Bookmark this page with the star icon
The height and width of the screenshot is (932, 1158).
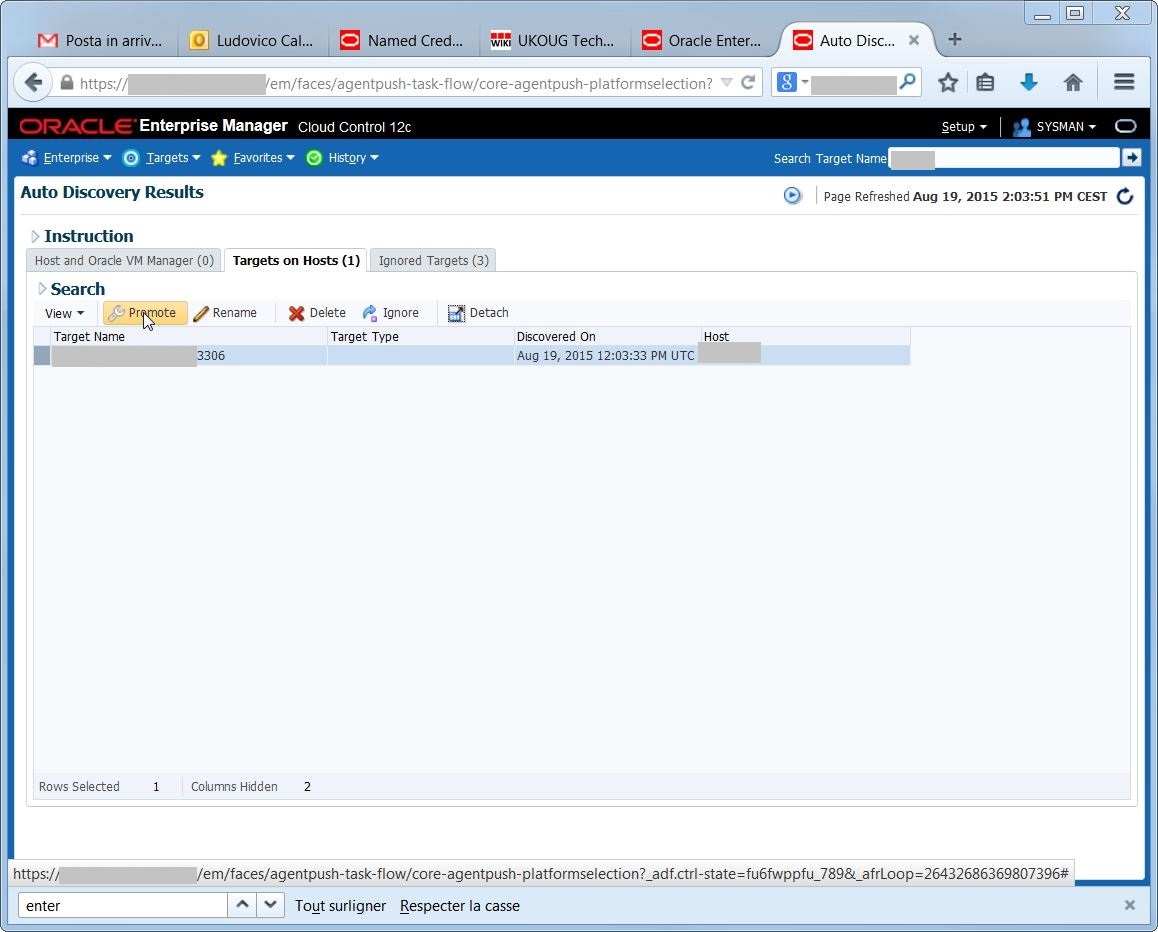point(948,83)
